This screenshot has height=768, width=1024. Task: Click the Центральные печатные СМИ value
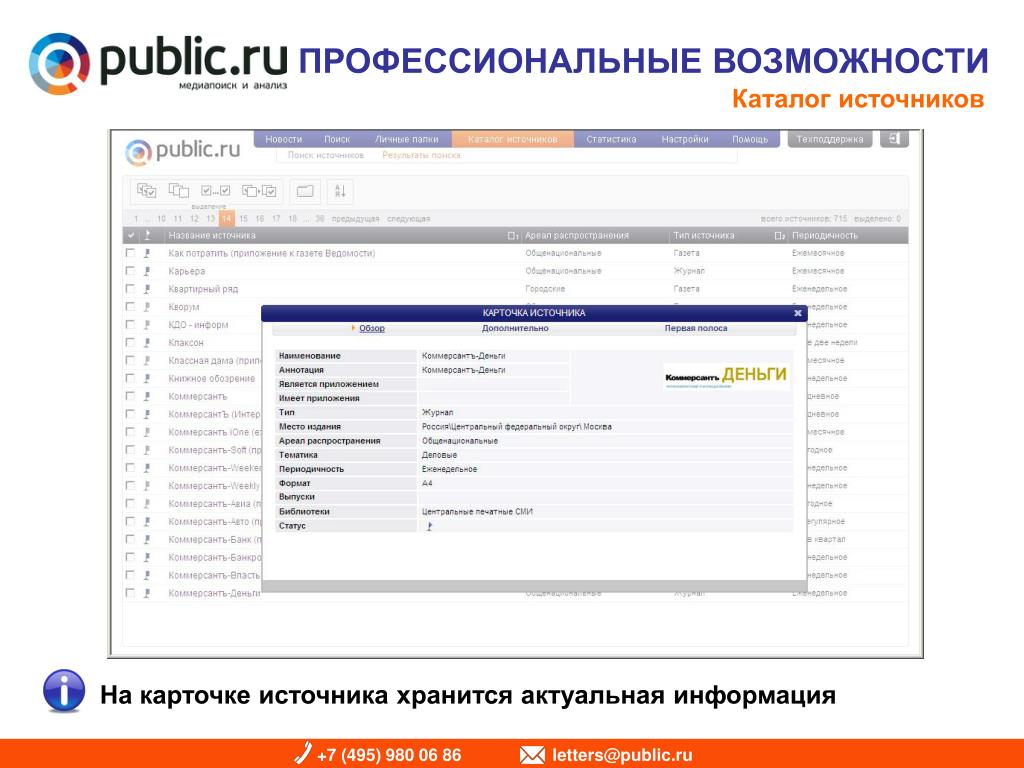pos(477,512)
